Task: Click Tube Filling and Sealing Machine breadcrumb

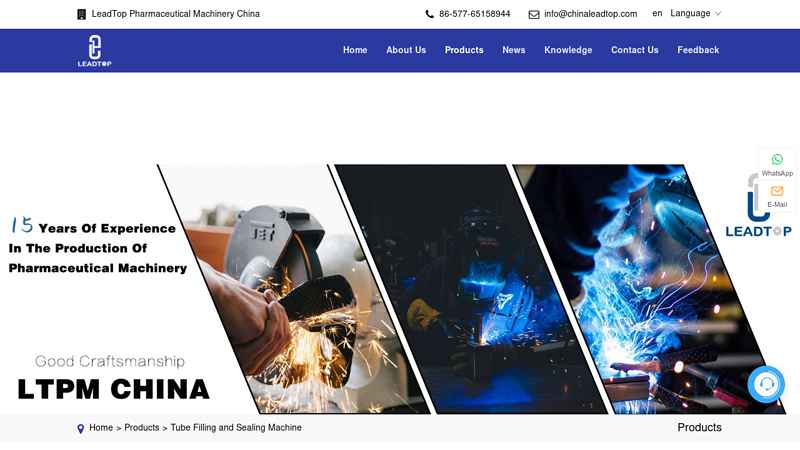Action: tap(236, 428)
